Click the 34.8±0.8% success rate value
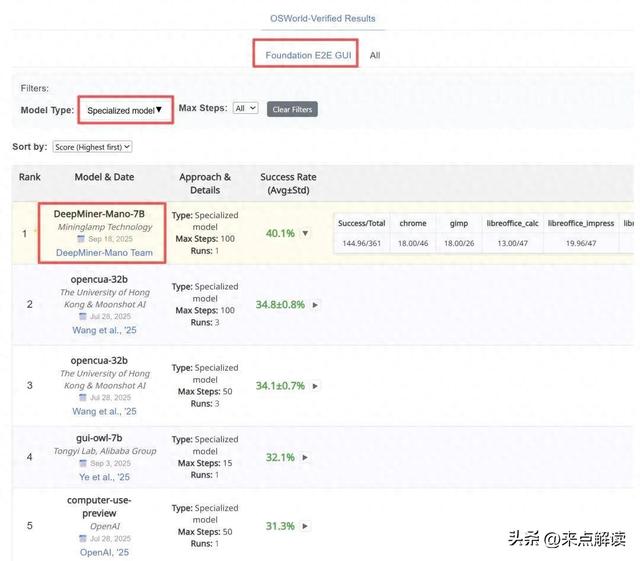The height and width of the screenshot is (561, 640). (280, 305)
